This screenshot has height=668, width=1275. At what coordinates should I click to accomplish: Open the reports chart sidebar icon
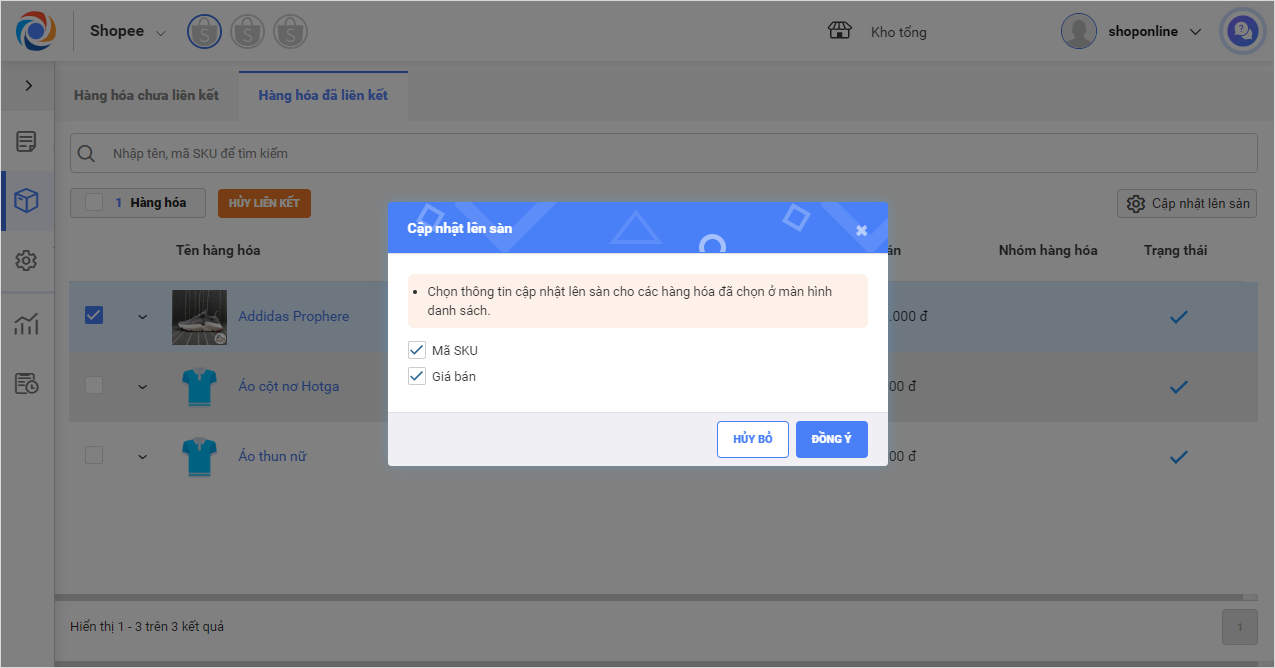pyautogui.click(x=27, y=324)
